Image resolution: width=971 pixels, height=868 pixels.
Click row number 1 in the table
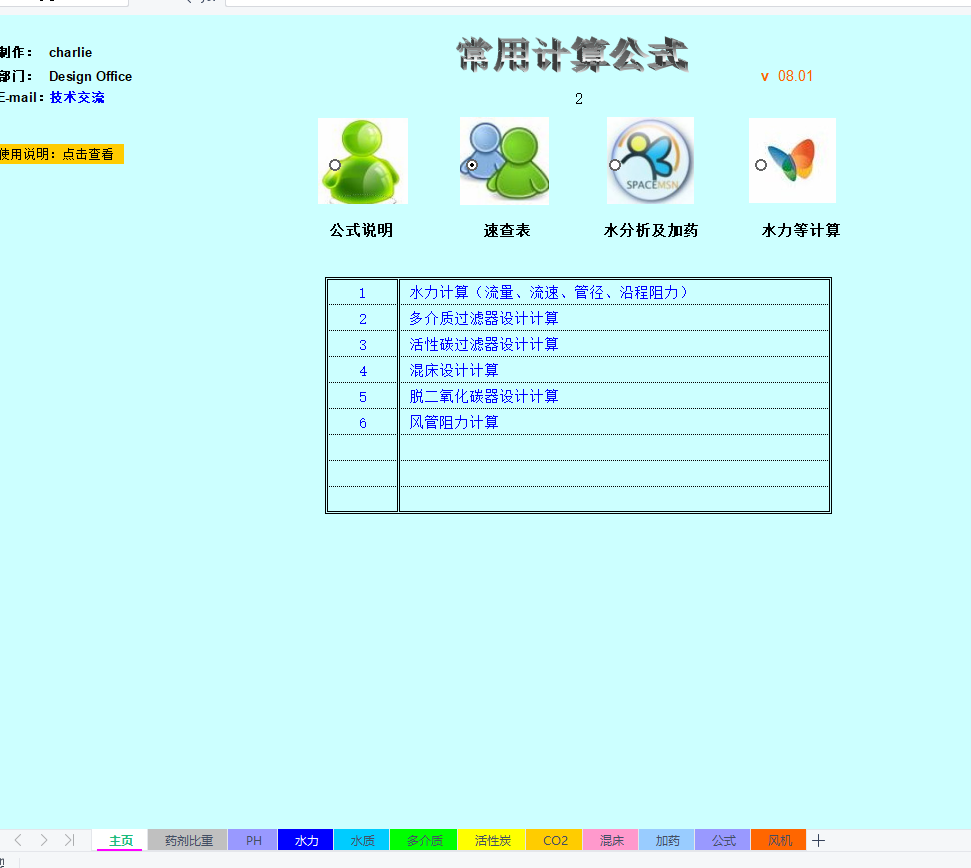click(x=362, y=293)
